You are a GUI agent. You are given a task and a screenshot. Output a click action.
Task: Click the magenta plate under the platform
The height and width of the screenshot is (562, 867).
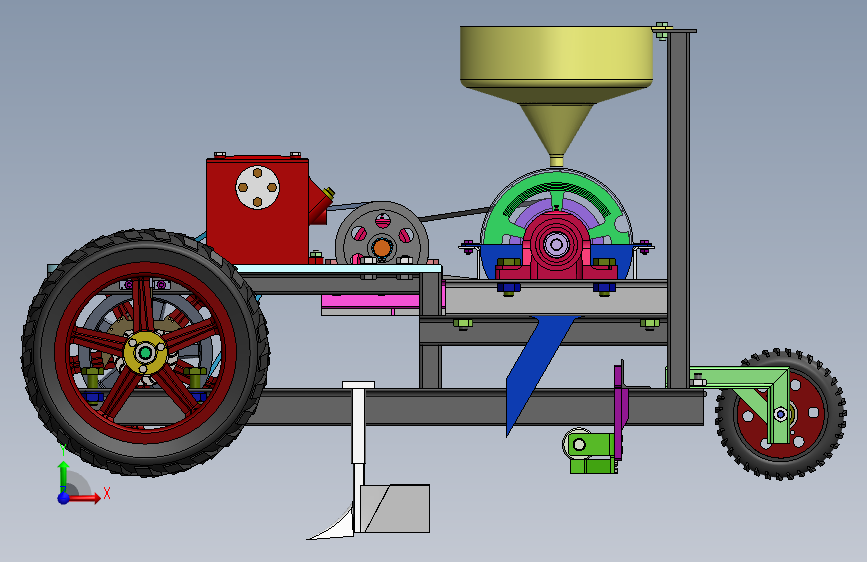(x=370, y=302)
